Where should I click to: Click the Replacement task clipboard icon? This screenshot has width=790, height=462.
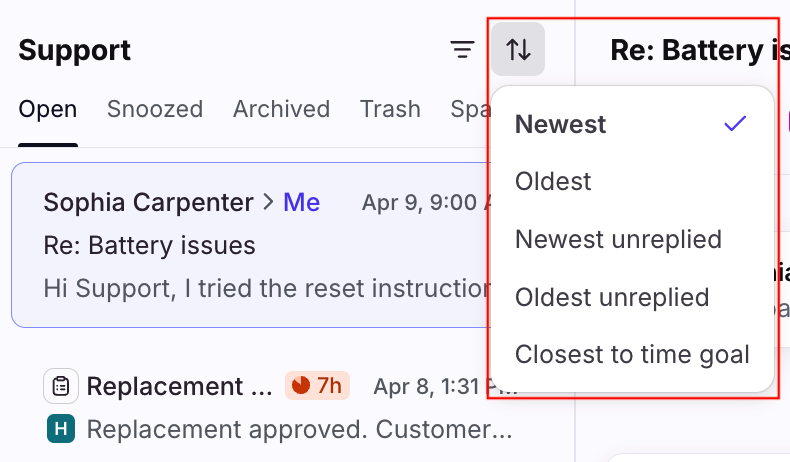click(61, 386)
